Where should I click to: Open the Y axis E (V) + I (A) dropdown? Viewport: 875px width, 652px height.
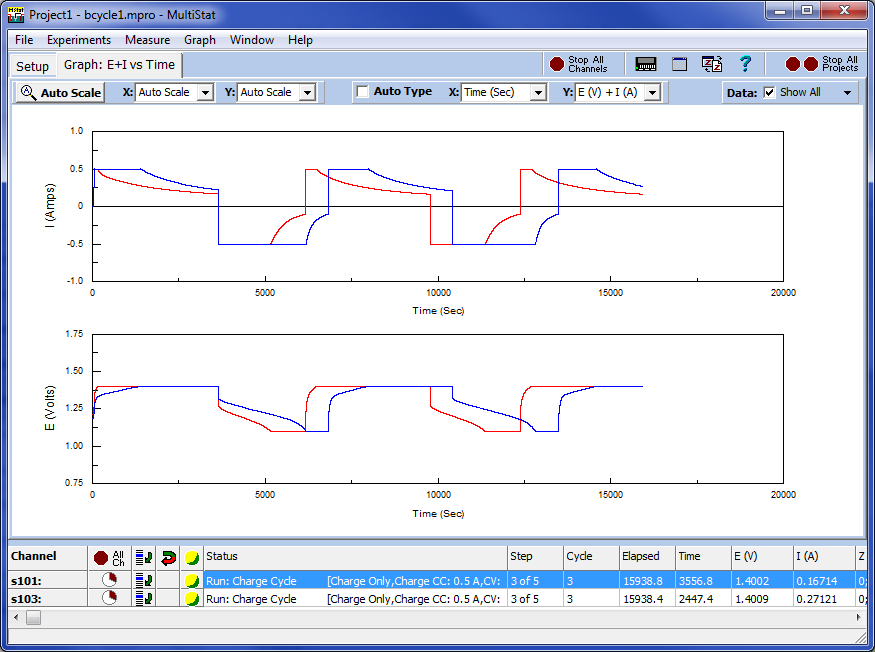[x=652, y=93]
